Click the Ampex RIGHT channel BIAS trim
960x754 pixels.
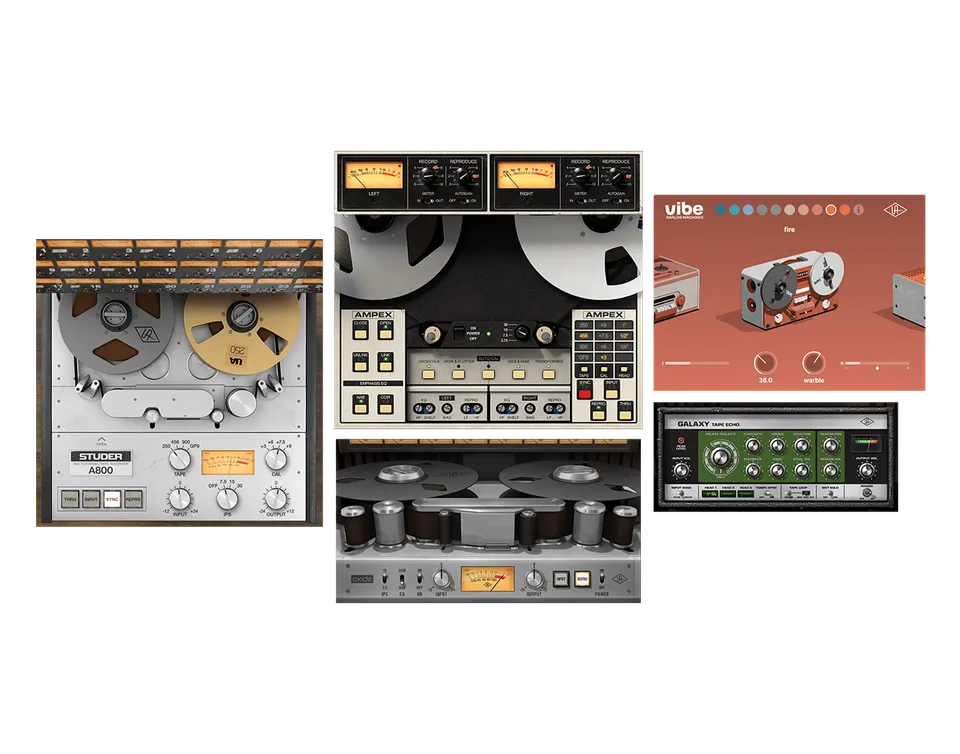[530, 408]
